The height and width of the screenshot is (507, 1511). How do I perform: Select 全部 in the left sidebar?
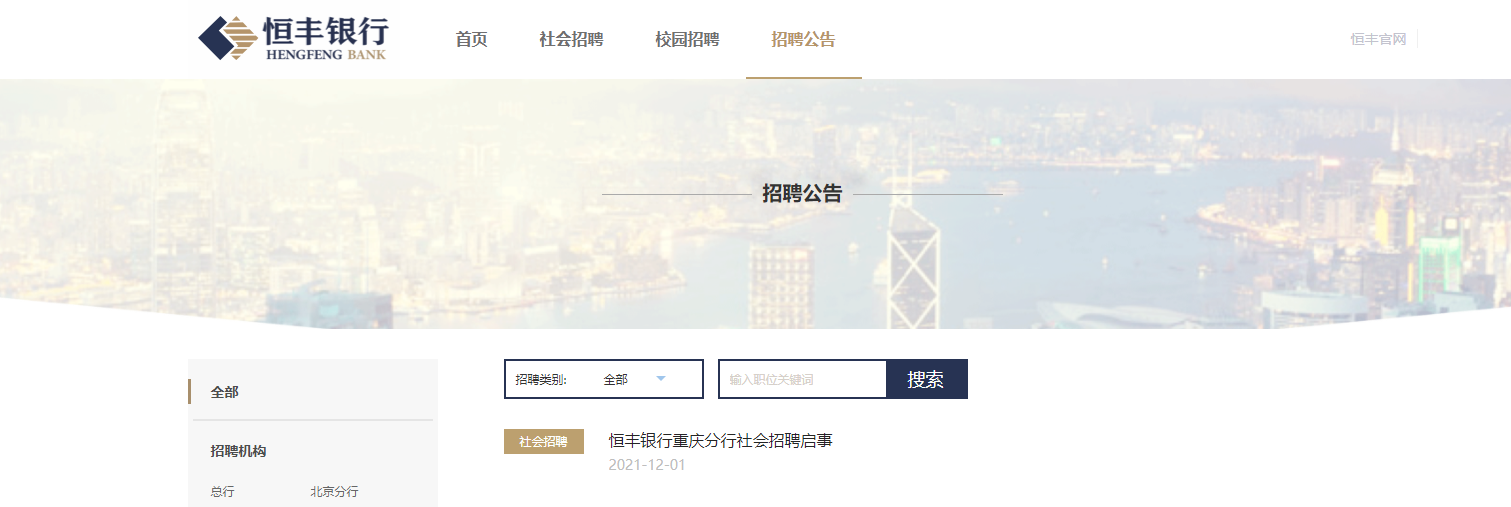225,392
